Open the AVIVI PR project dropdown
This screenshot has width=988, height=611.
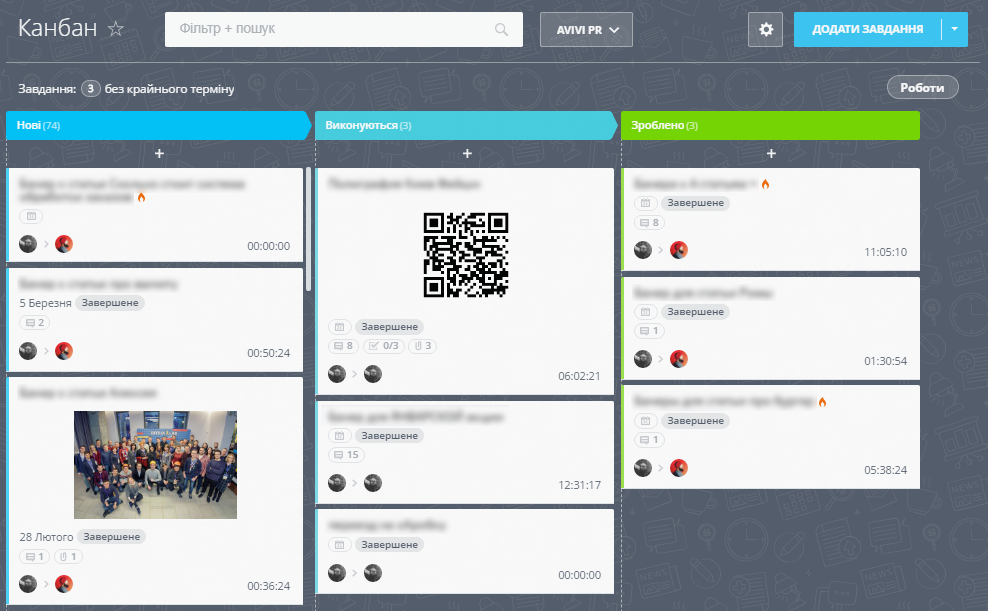click(586, 30)
